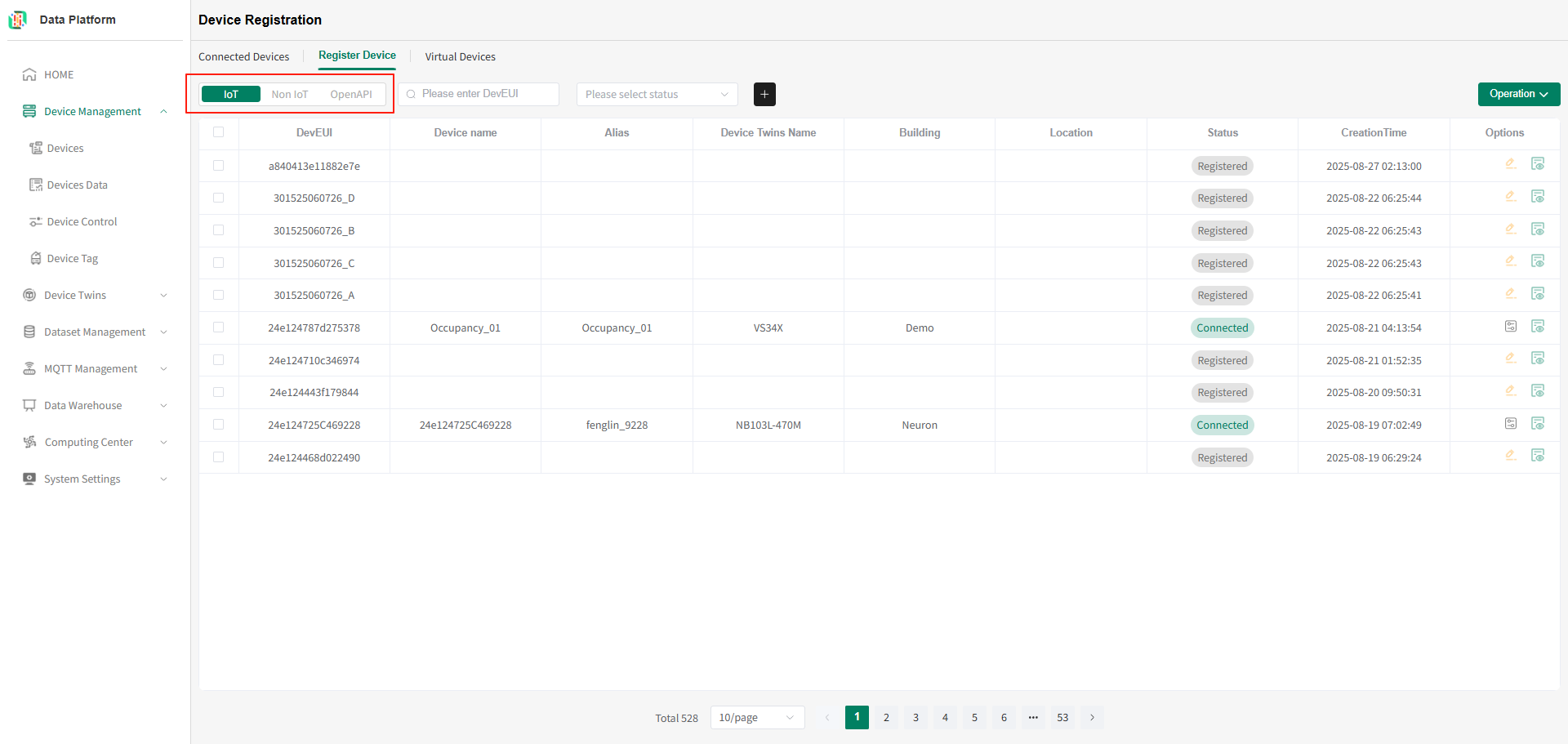Open the Device Control sidebar item

tap(82, 221)
